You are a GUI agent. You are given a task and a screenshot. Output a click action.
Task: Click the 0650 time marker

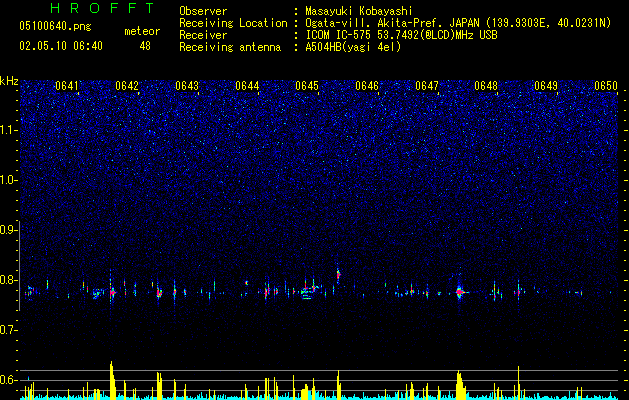coord(606,86)
